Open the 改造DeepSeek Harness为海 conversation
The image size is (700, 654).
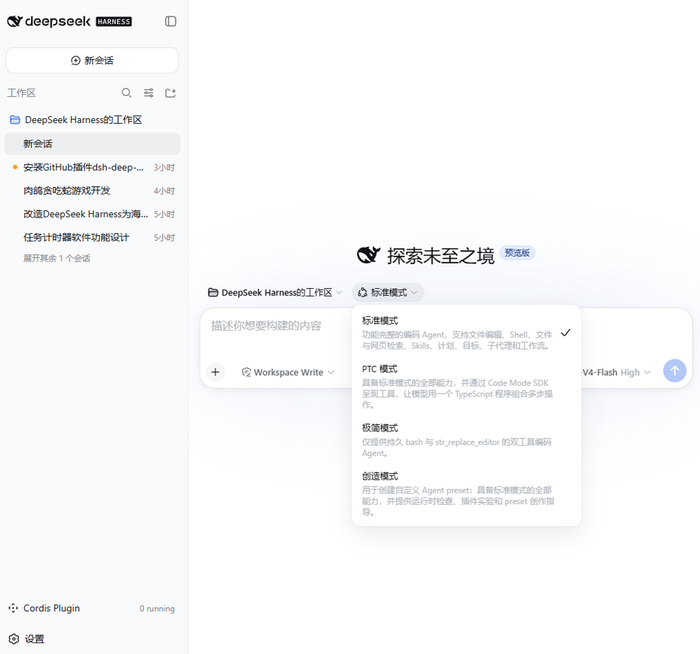(92, 214)
